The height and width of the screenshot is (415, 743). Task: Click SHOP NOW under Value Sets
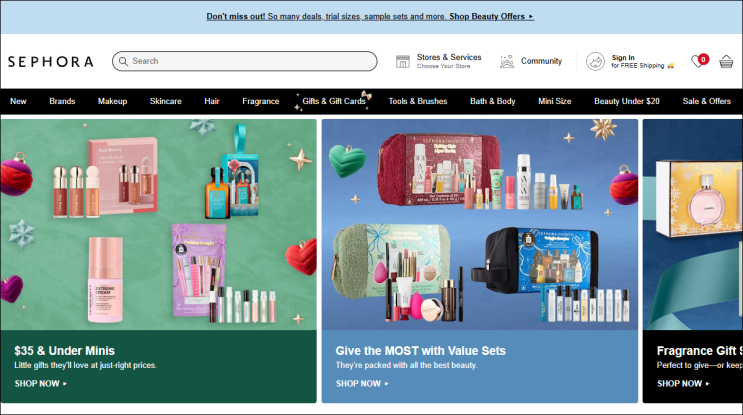[x=362, y=384]
